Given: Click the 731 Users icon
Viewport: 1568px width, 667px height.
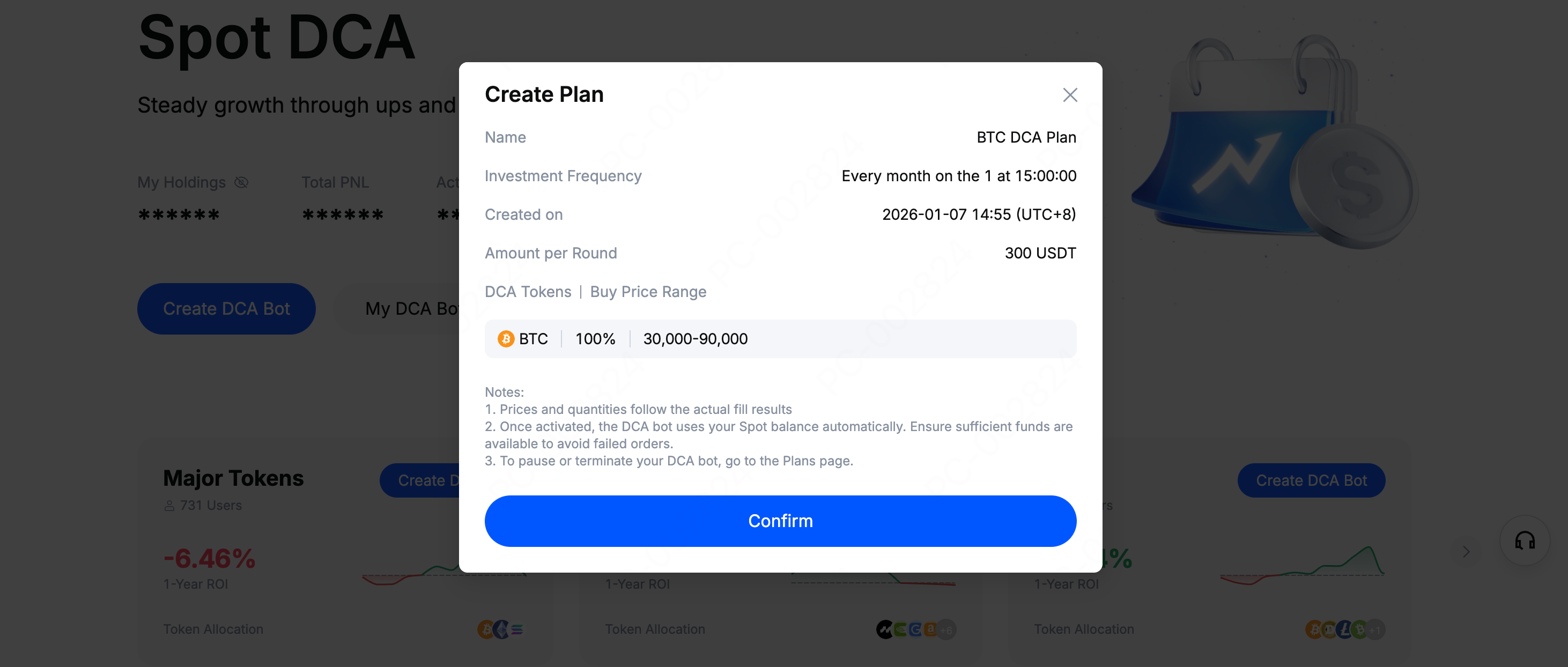Looking at the screenshot, I should click(169, 506).
